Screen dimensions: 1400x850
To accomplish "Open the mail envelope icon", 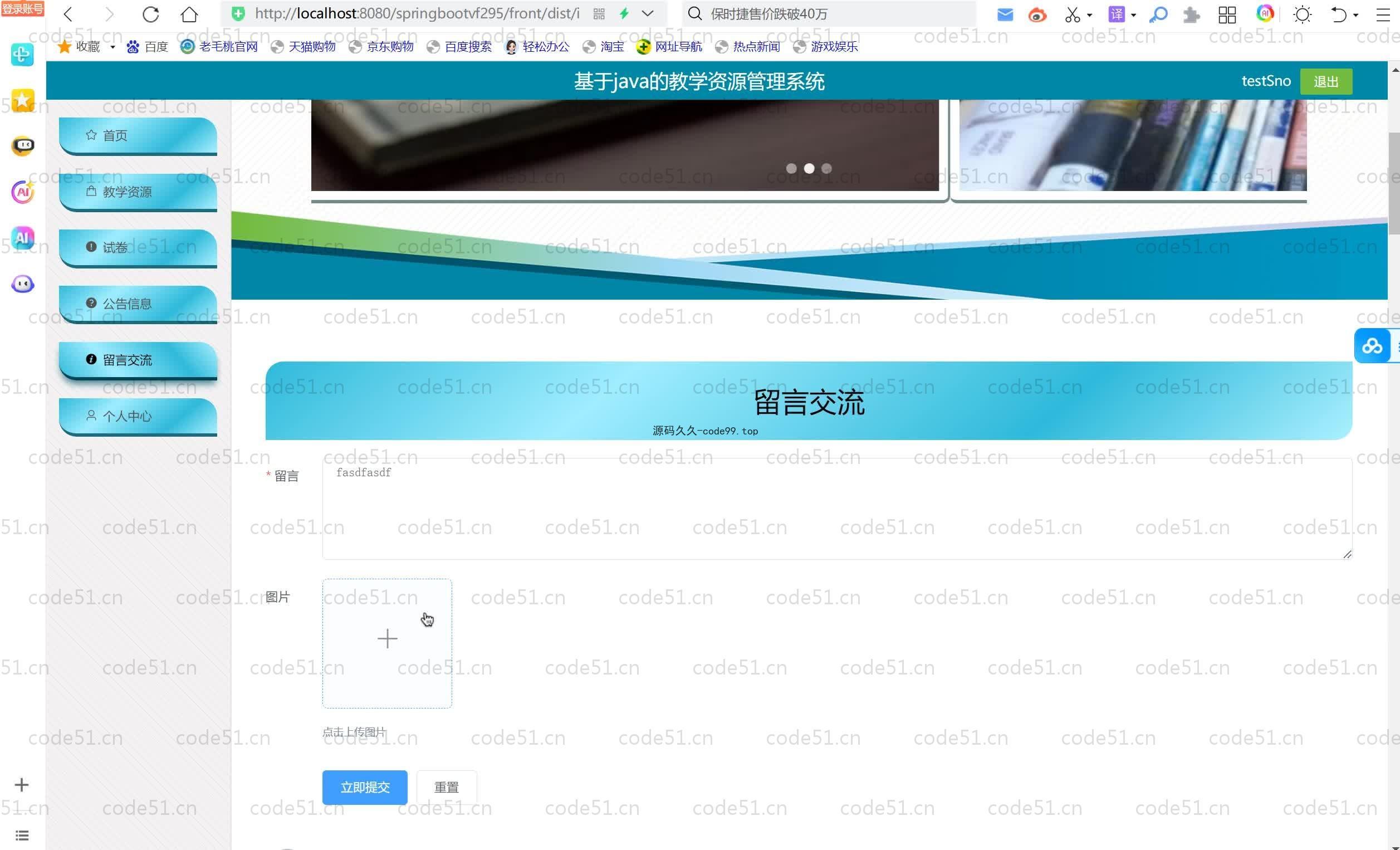I will (x=1005, y=14).
